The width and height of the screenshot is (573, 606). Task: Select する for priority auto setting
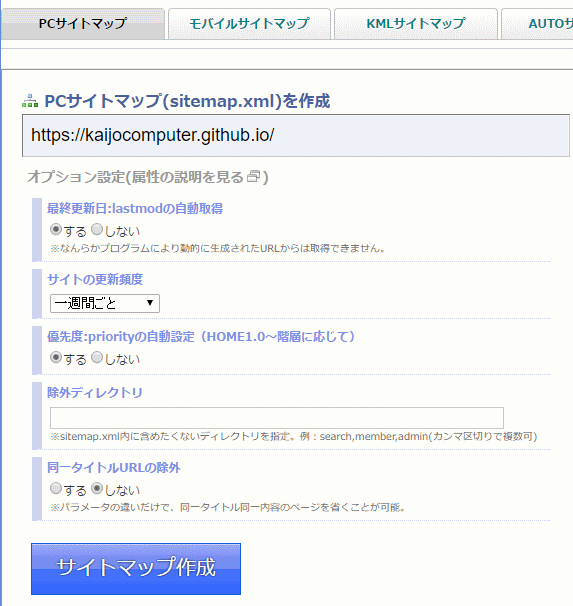click(x=56, y=357)
